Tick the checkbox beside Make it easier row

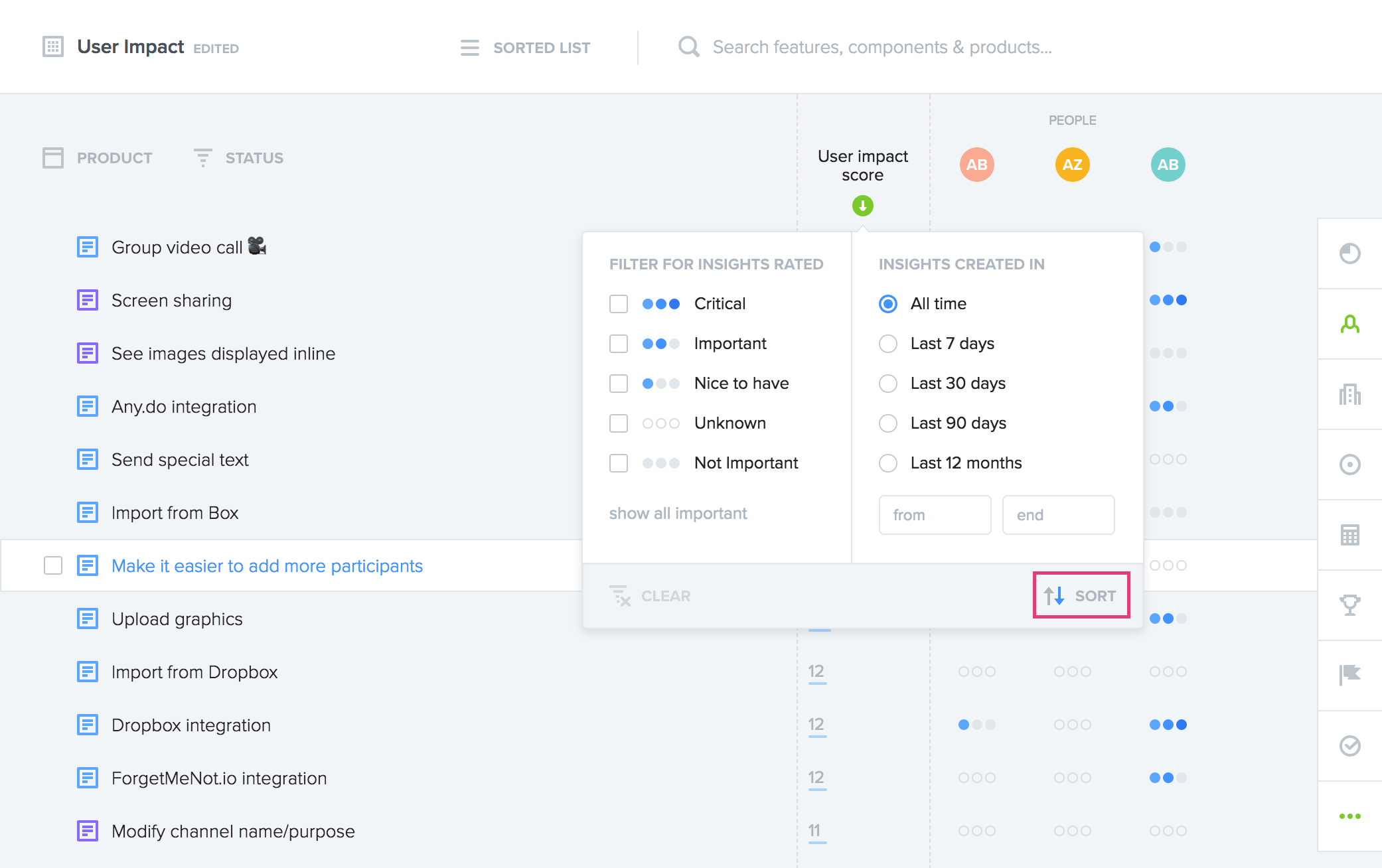(53, 565)
